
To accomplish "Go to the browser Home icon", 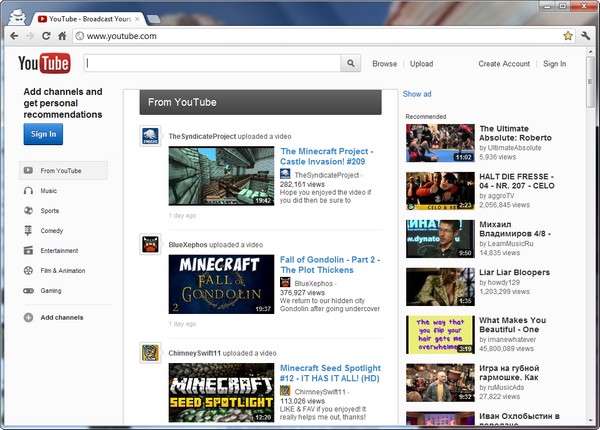I will 62,36.
